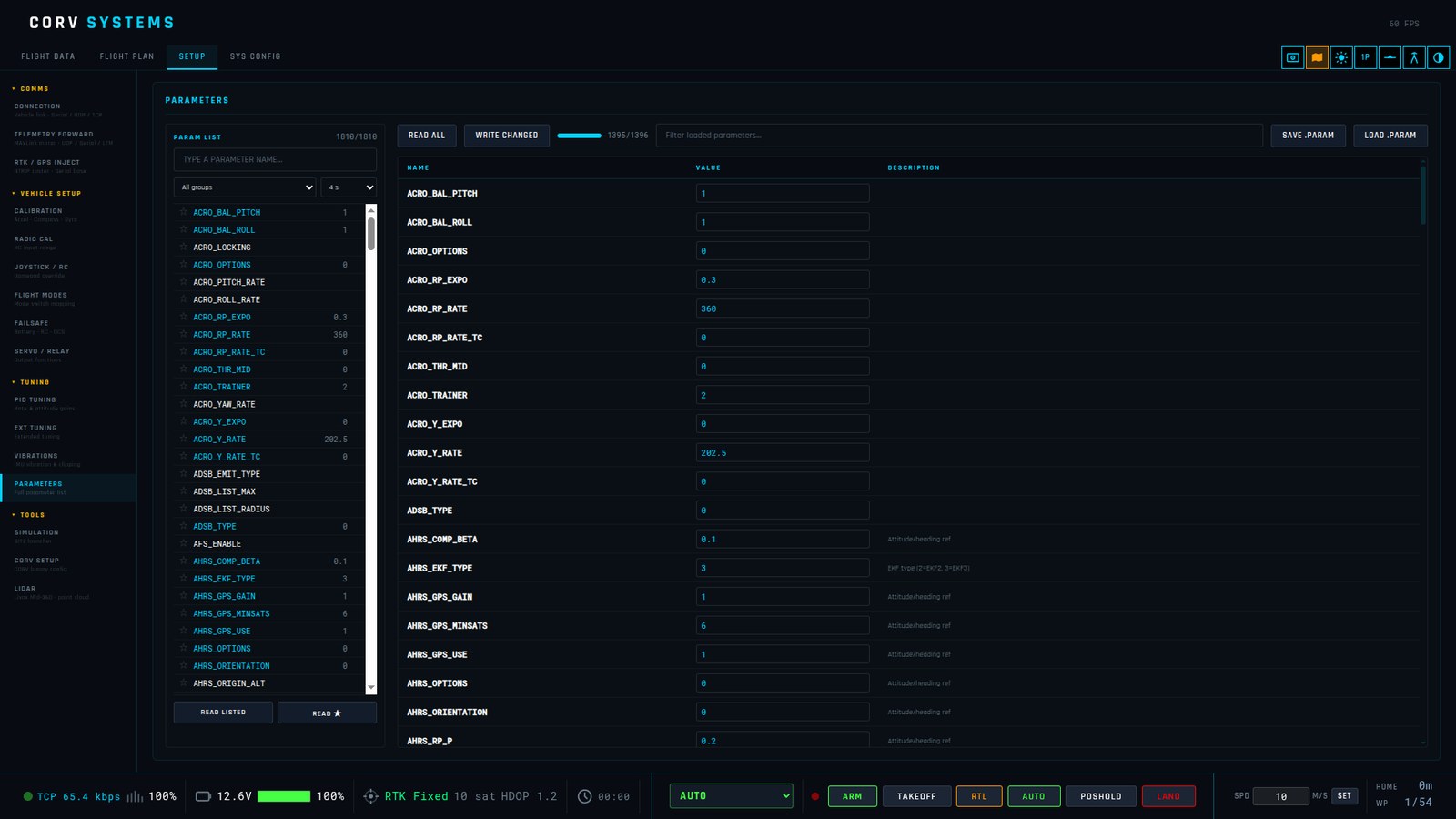Open the camera view icon

pyautogui.click(x=1292, y=57)
